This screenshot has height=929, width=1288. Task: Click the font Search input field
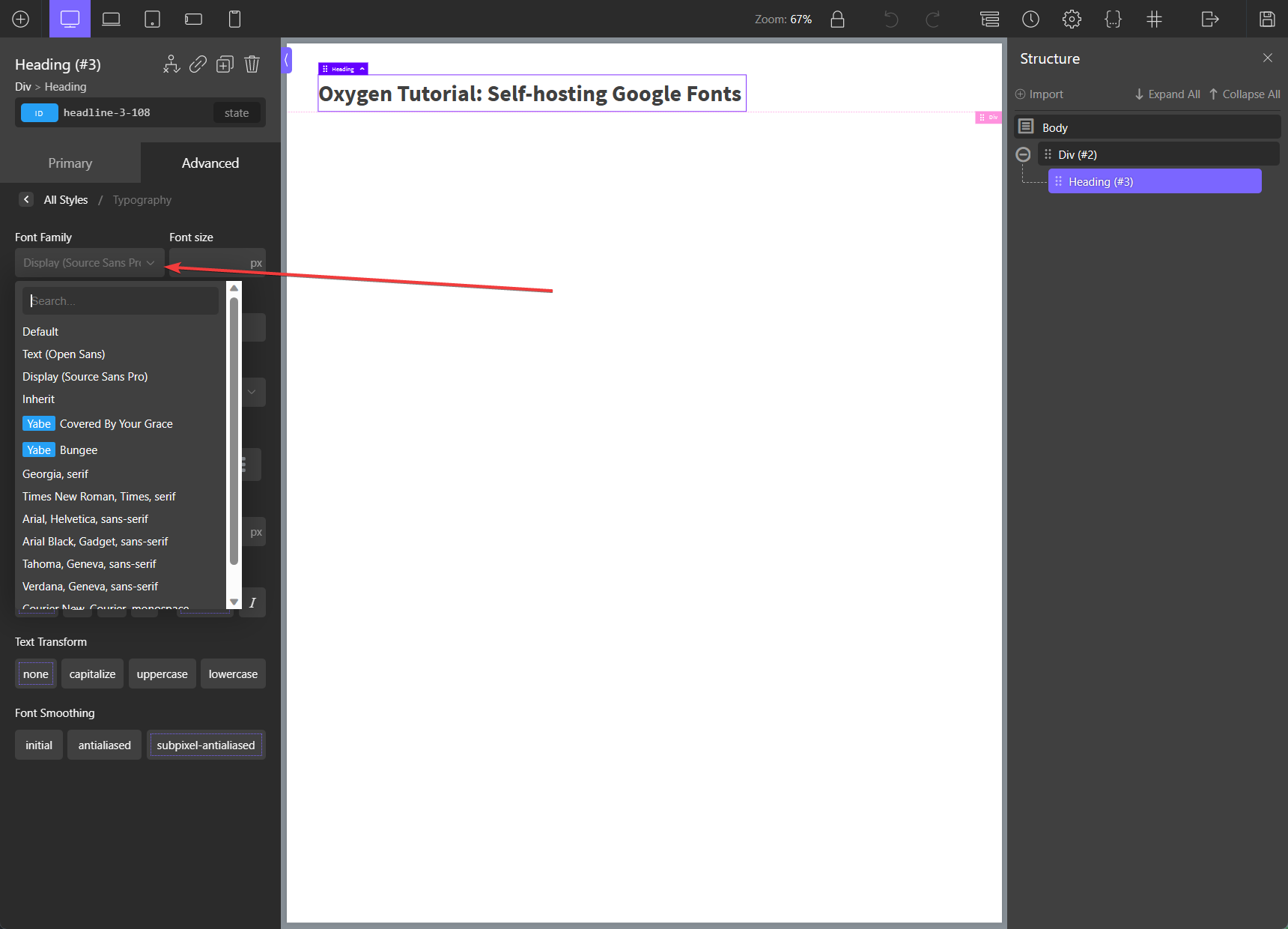pyautogui.click(x=121, y=300)
